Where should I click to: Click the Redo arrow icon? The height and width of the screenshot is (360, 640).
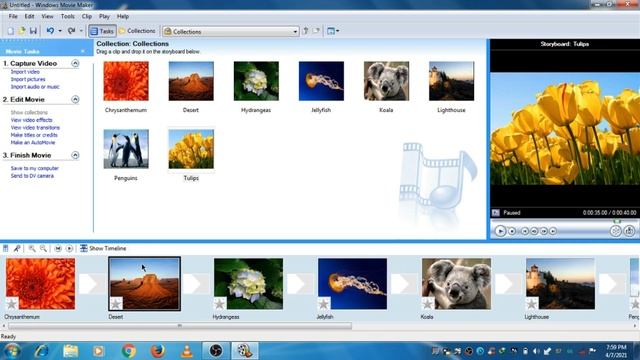click(x=71, y=31)
